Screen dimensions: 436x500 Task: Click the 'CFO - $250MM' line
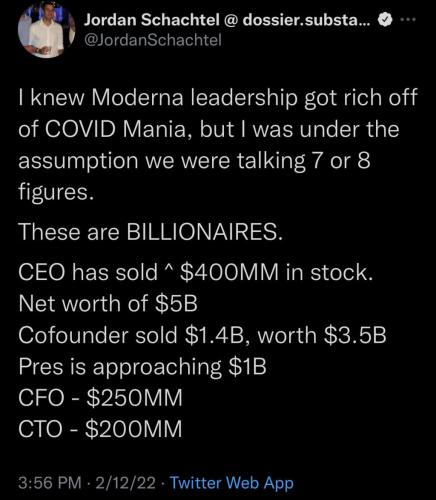point(100,397)
